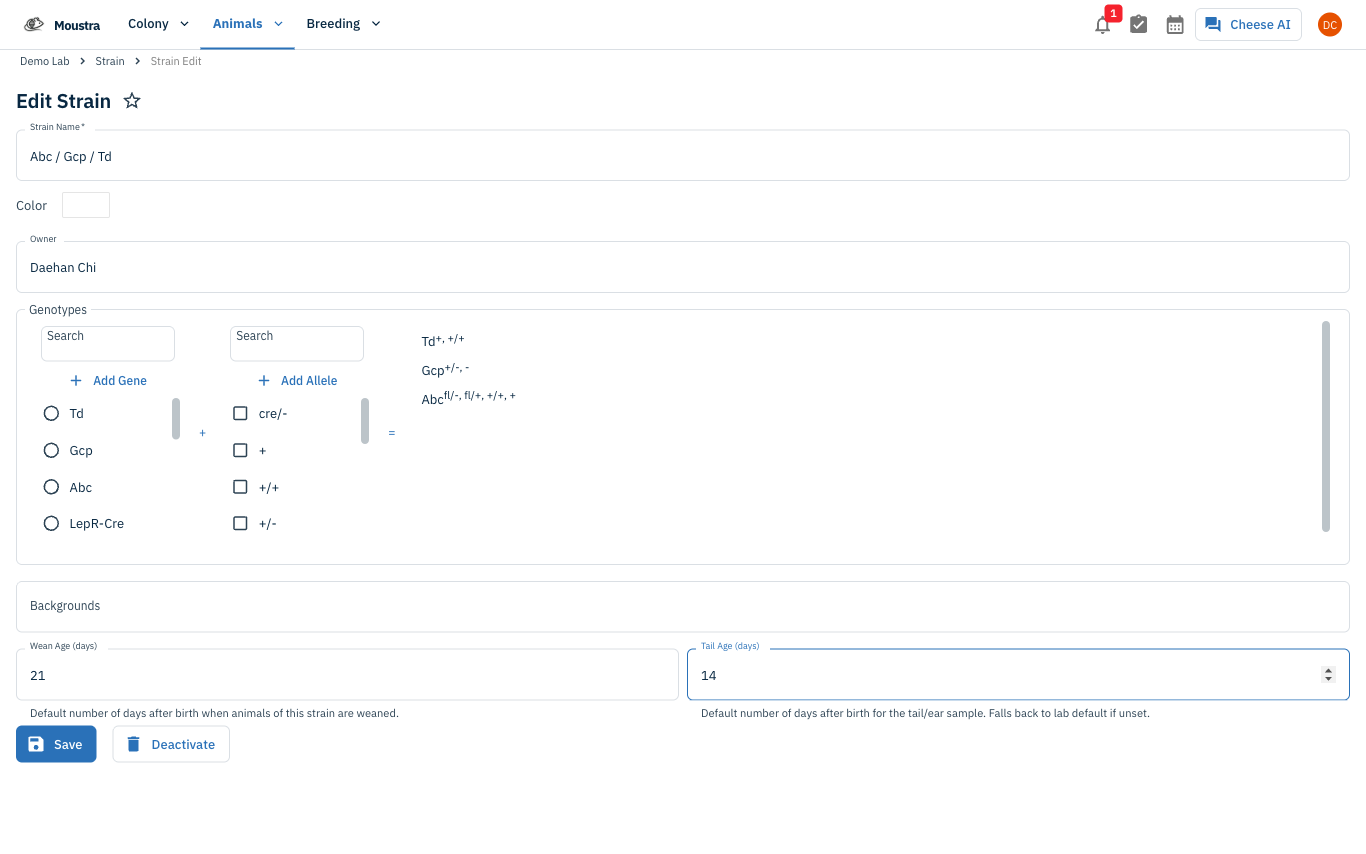Click Add Gene
The image size is (1366, 854).
108,381
